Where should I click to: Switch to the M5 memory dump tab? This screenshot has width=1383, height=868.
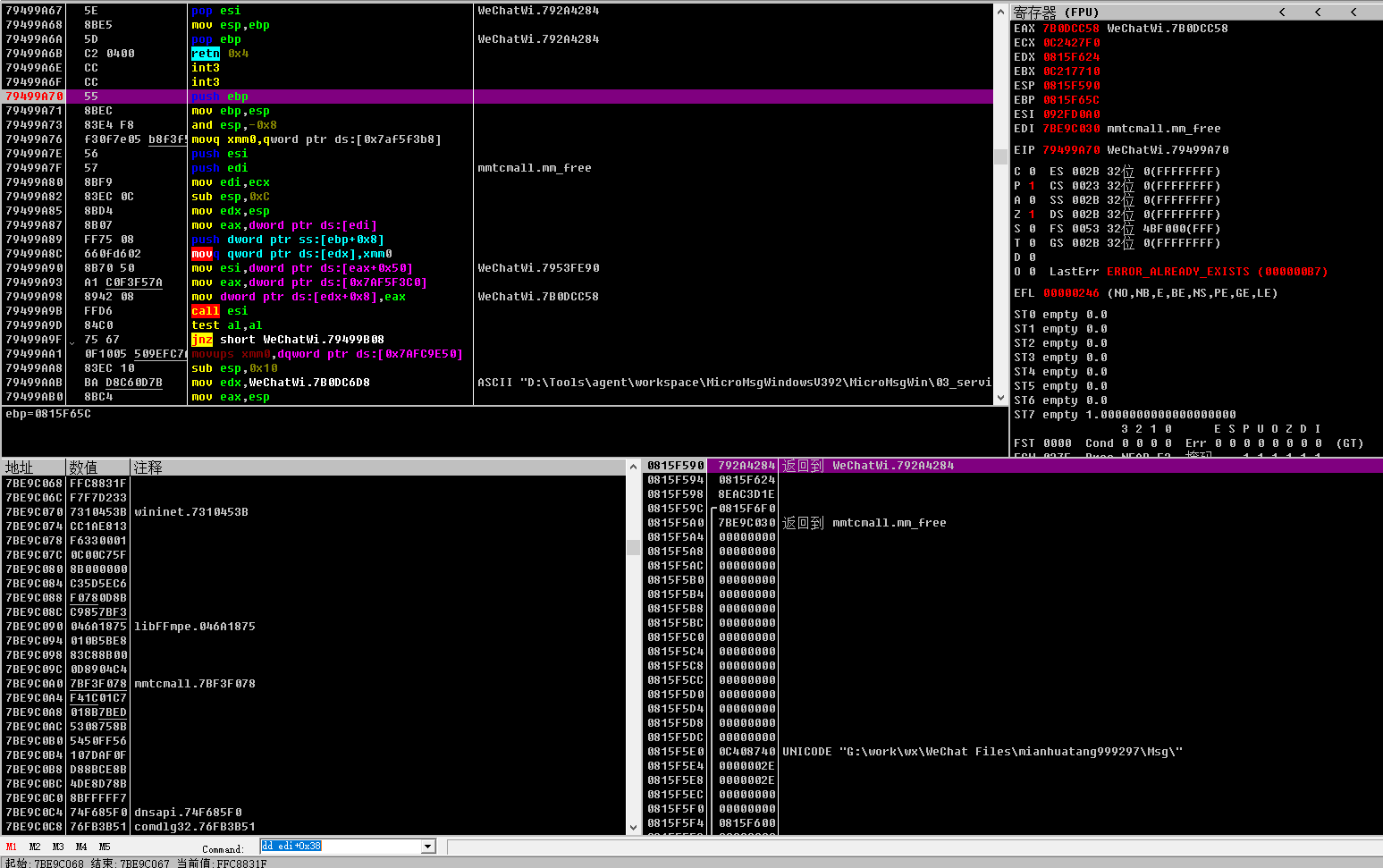pyautogui.click(x=104, y=846)
